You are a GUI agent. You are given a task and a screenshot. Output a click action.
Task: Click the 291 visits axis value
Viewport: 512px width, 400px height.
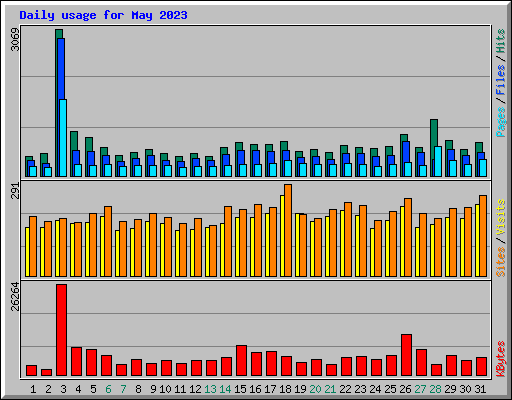(x=15, y=191)
